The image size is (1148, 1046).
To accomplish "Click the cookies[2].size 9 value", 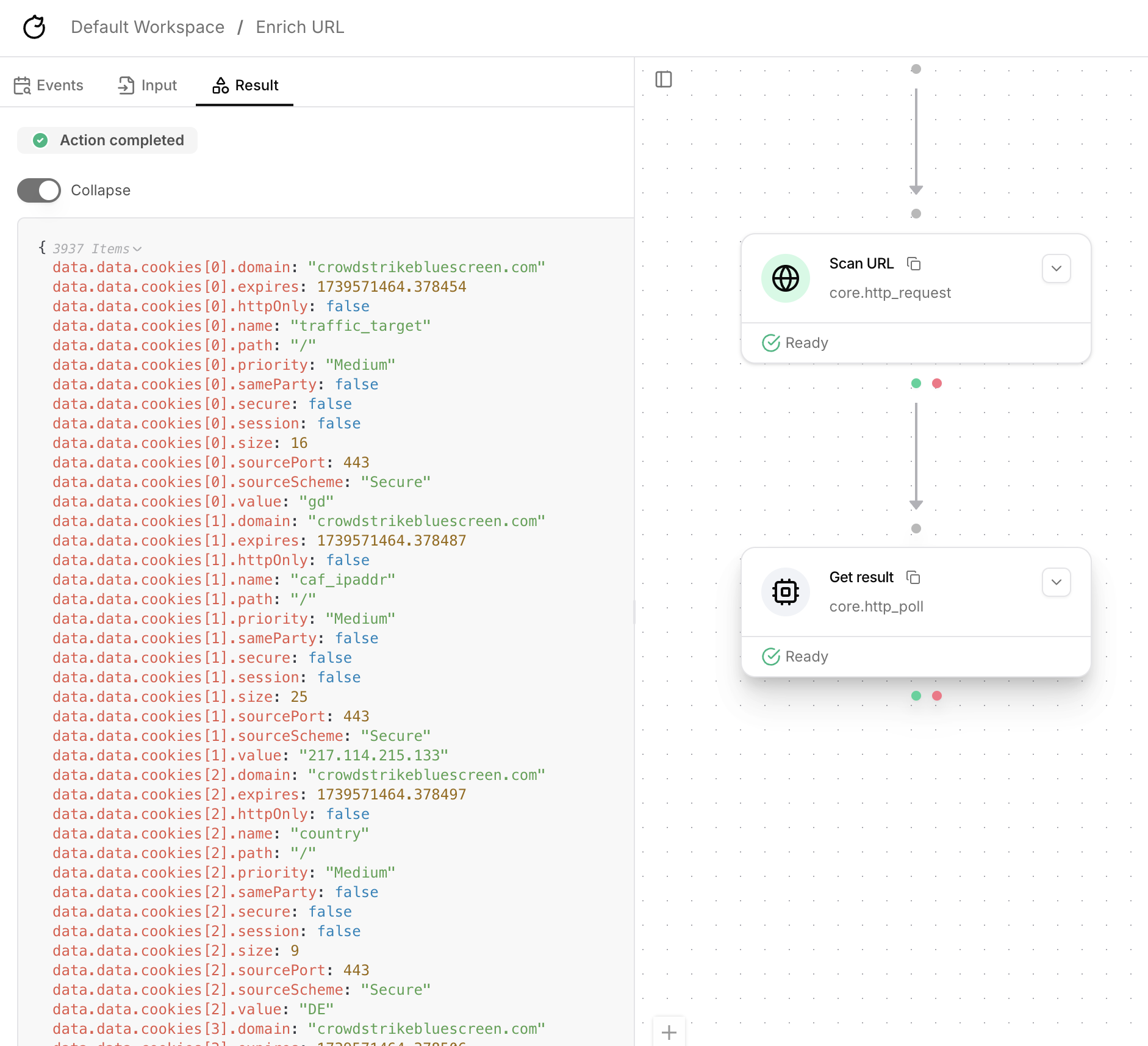I will [x=295, y=951].
